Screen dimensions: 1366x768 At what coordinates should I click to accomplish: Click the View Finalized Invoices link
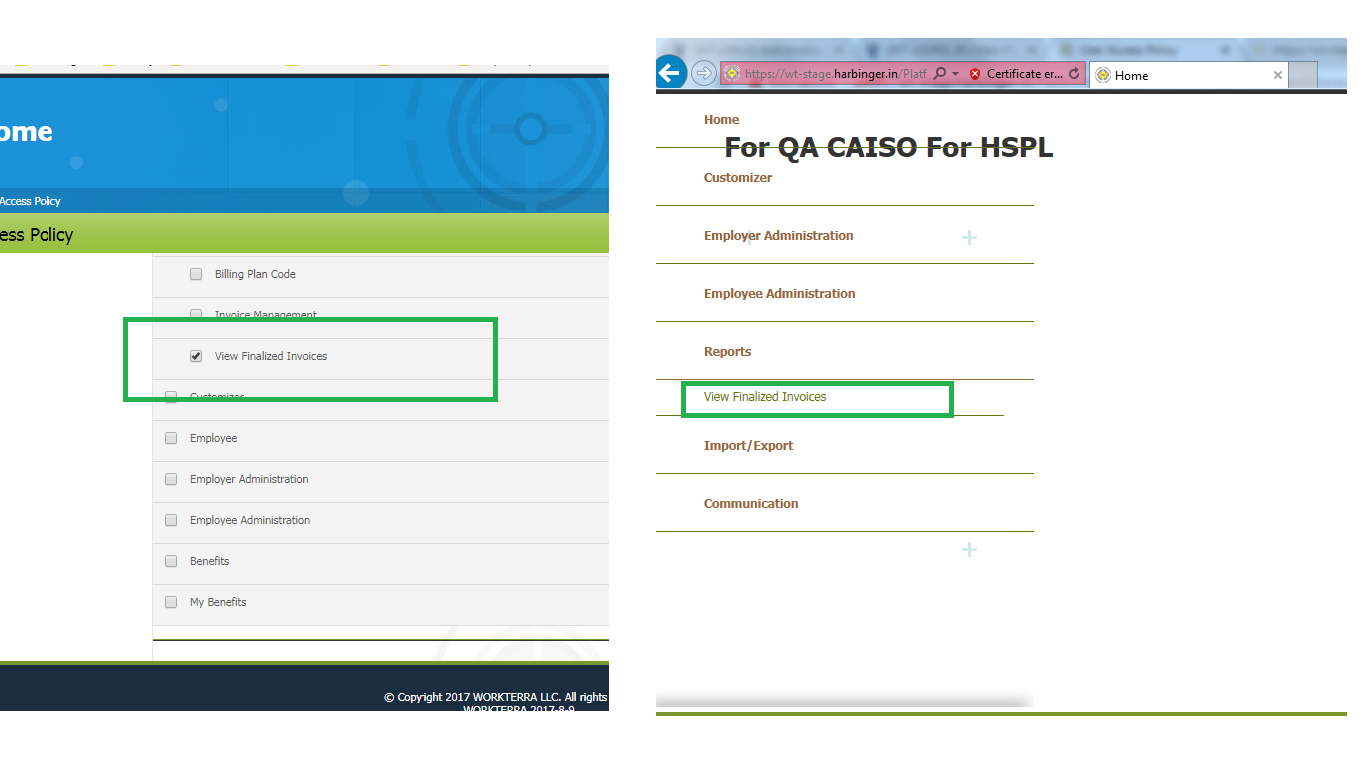(x=765, y=397)
